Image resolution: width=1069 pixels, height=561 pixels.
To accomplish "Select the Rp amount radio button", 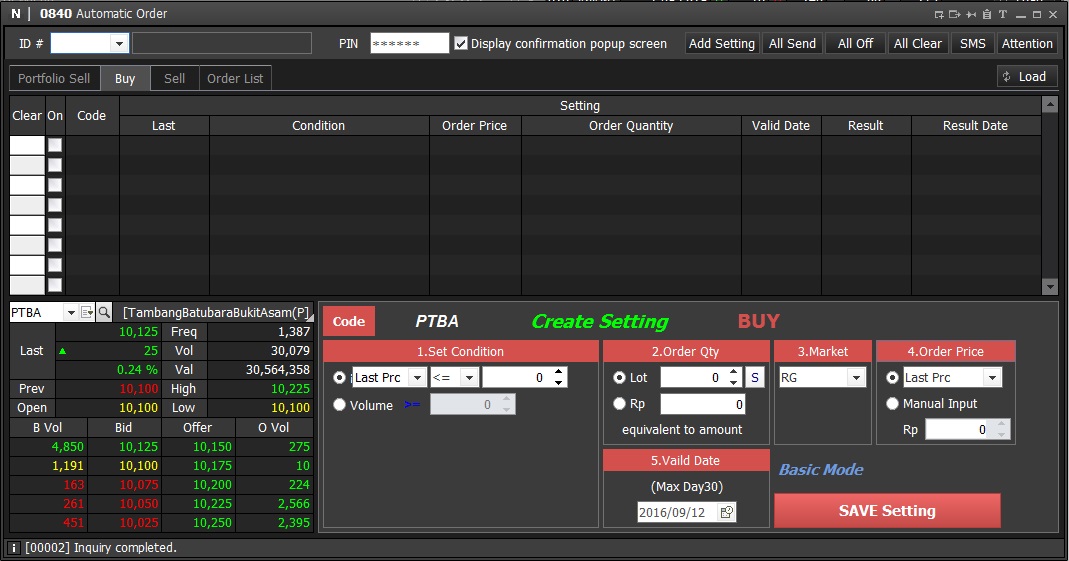I will pos(620,404).
